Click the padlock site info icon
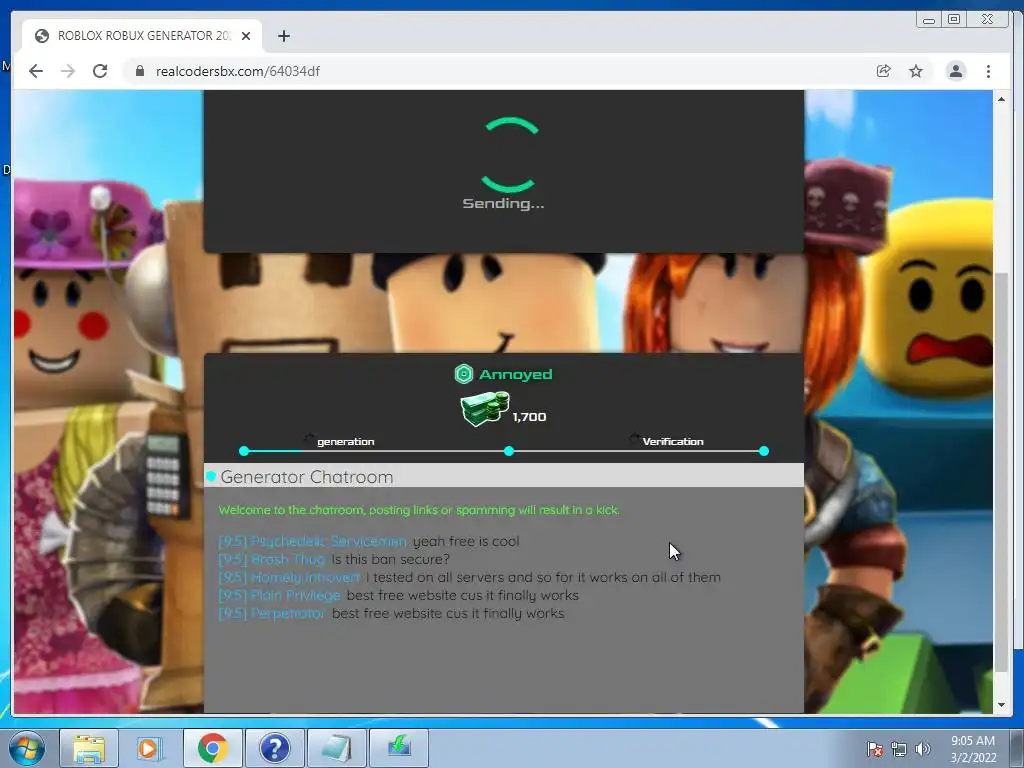 click(139, 71)
